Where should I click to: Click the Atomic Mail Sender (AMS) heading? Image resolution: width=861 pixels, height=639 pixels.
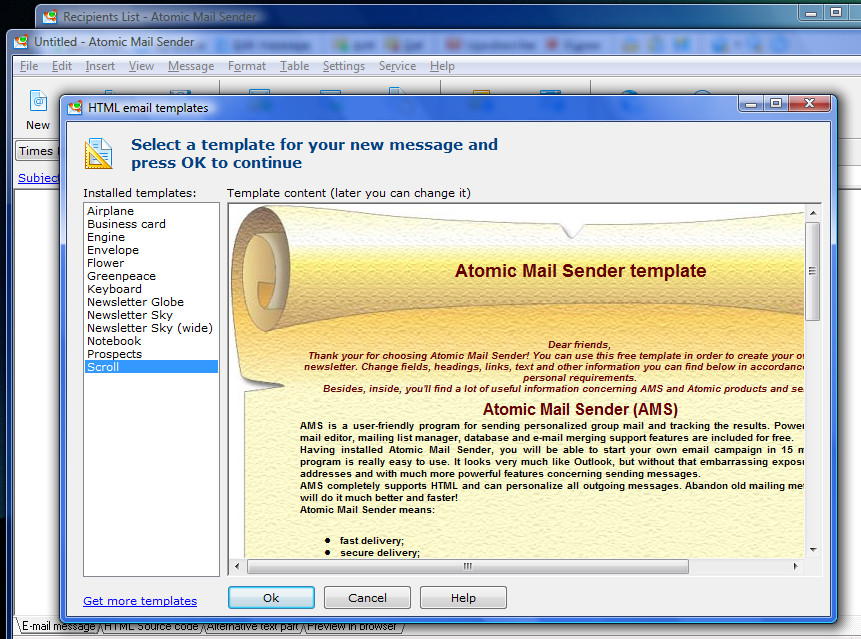pos(580,410)
